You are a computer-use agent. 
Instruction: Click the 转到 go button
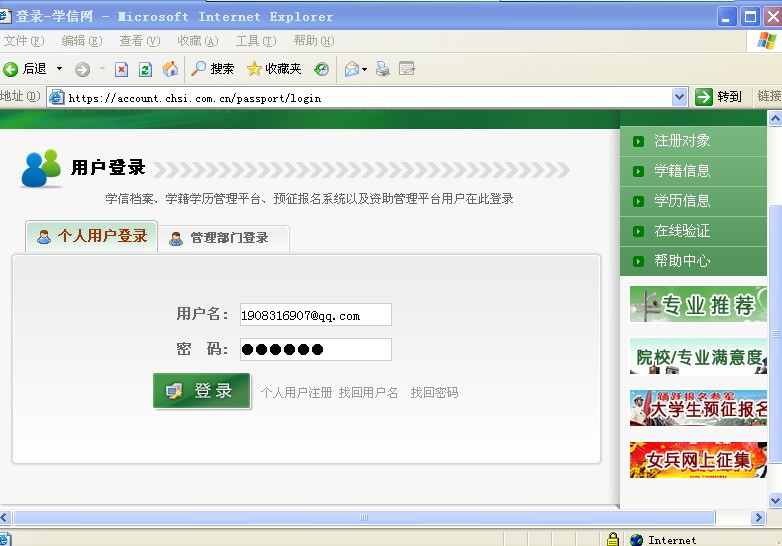tap(719, 97)
